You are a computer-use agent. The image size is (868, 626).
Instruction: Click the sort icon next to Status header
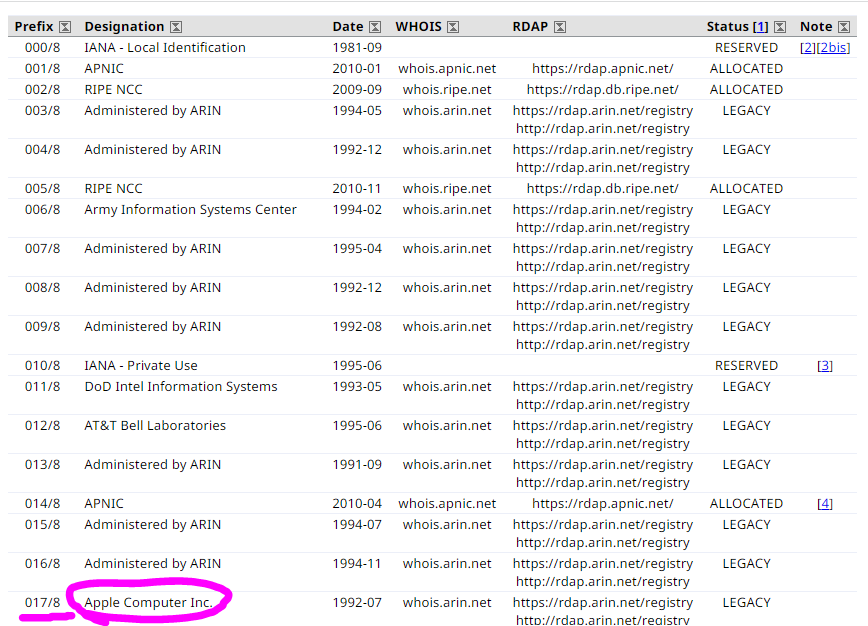point(781,27)
